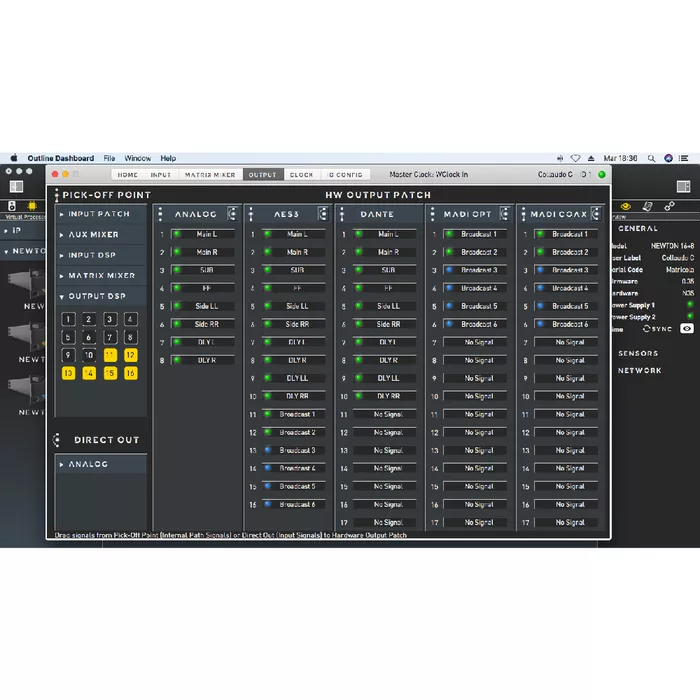This screenshot has height=700, width=700.
Task: Open the Clock tab
Action: click(302, 175)
